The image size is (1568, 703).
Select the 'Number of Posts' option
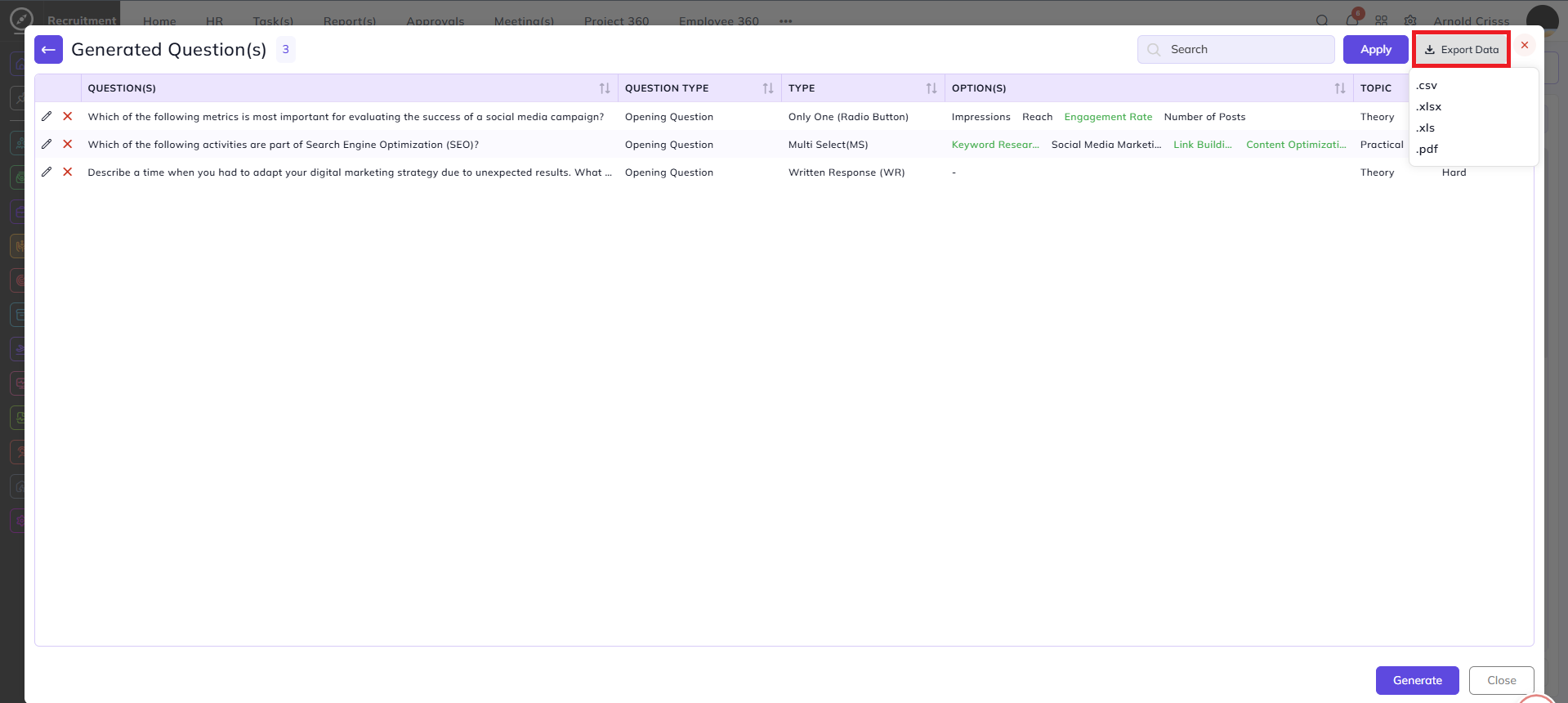(x=1205, y=117)
